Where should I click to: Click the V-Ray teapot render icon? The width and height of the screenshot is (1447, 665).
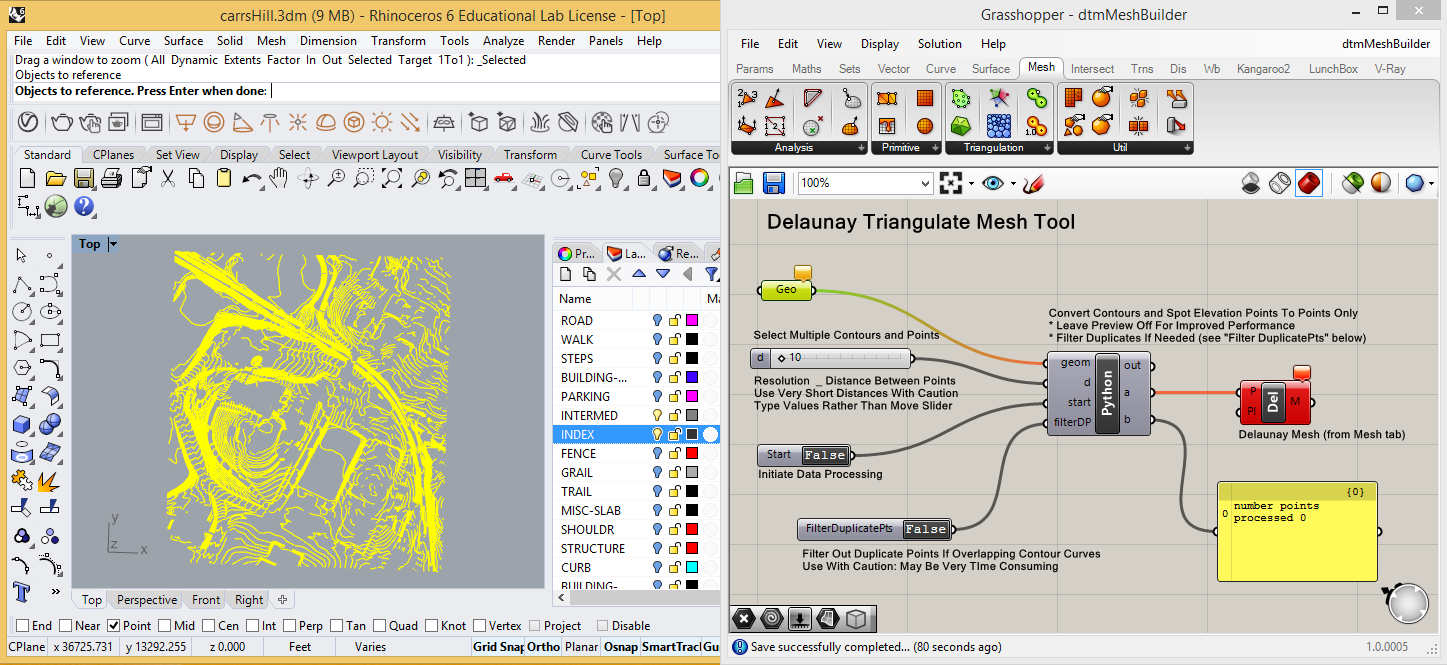(x=62, y=122)
